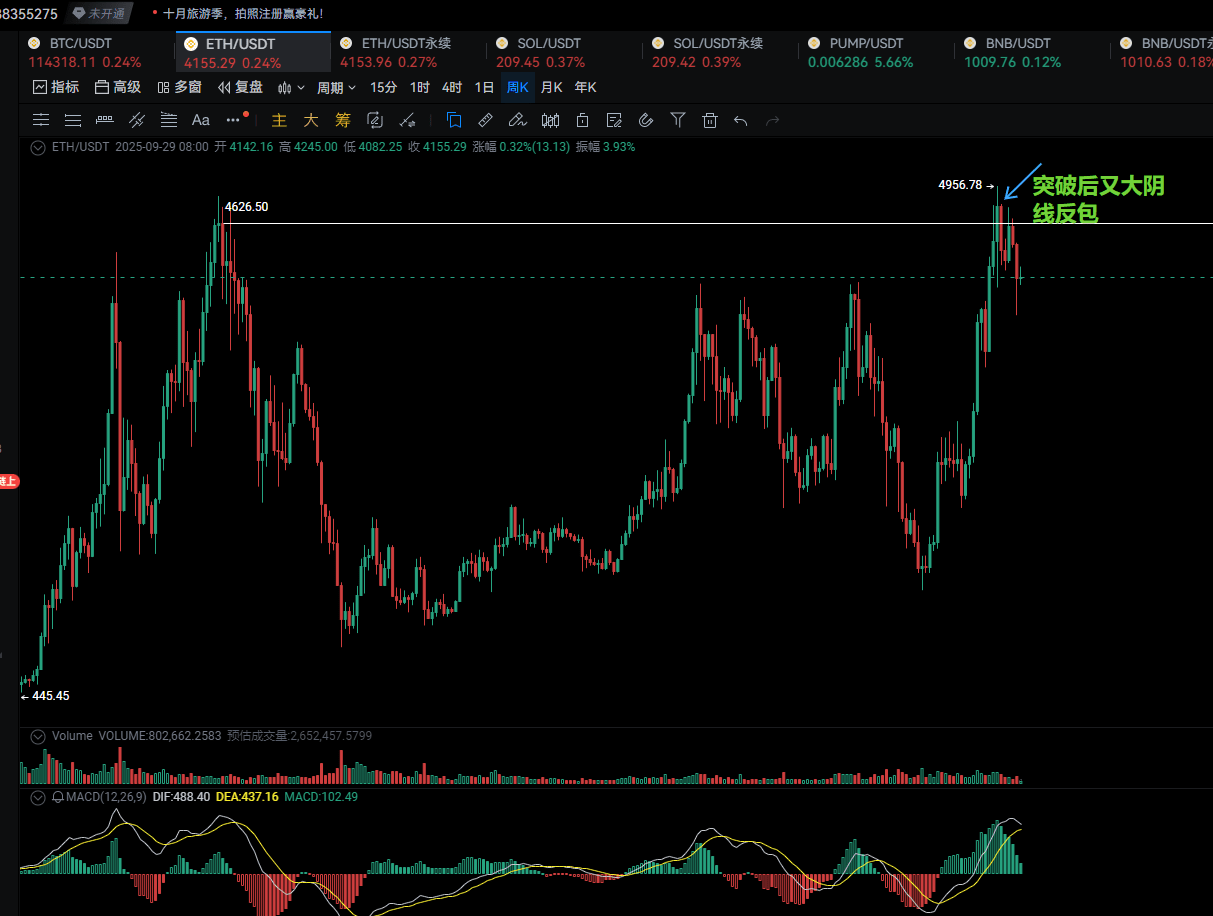Collapse the MACD indicator panel
Viewport: 1213px width, 916px height.
[38, 797]
